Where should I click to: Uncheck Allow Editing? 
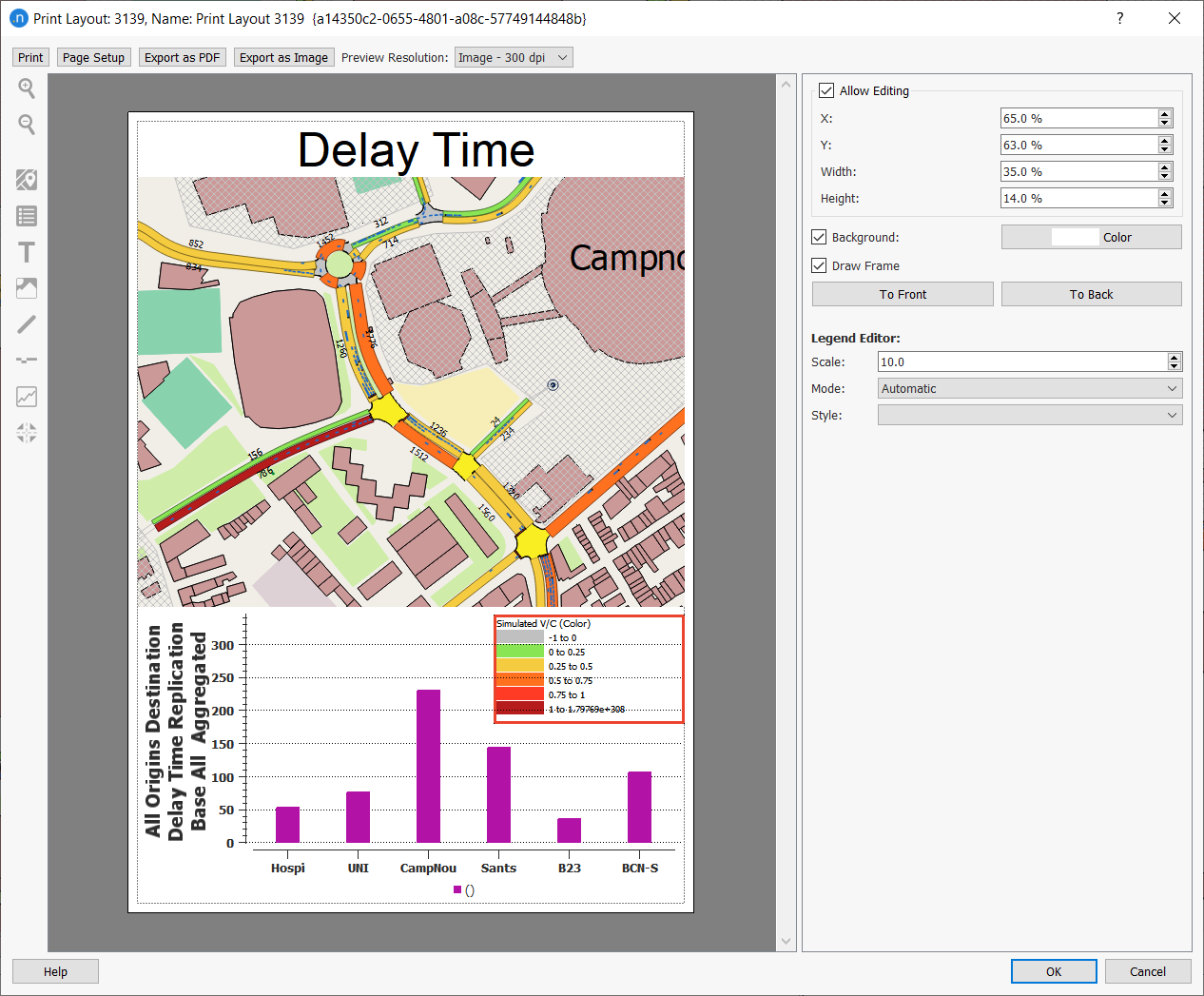click(826, 90)
